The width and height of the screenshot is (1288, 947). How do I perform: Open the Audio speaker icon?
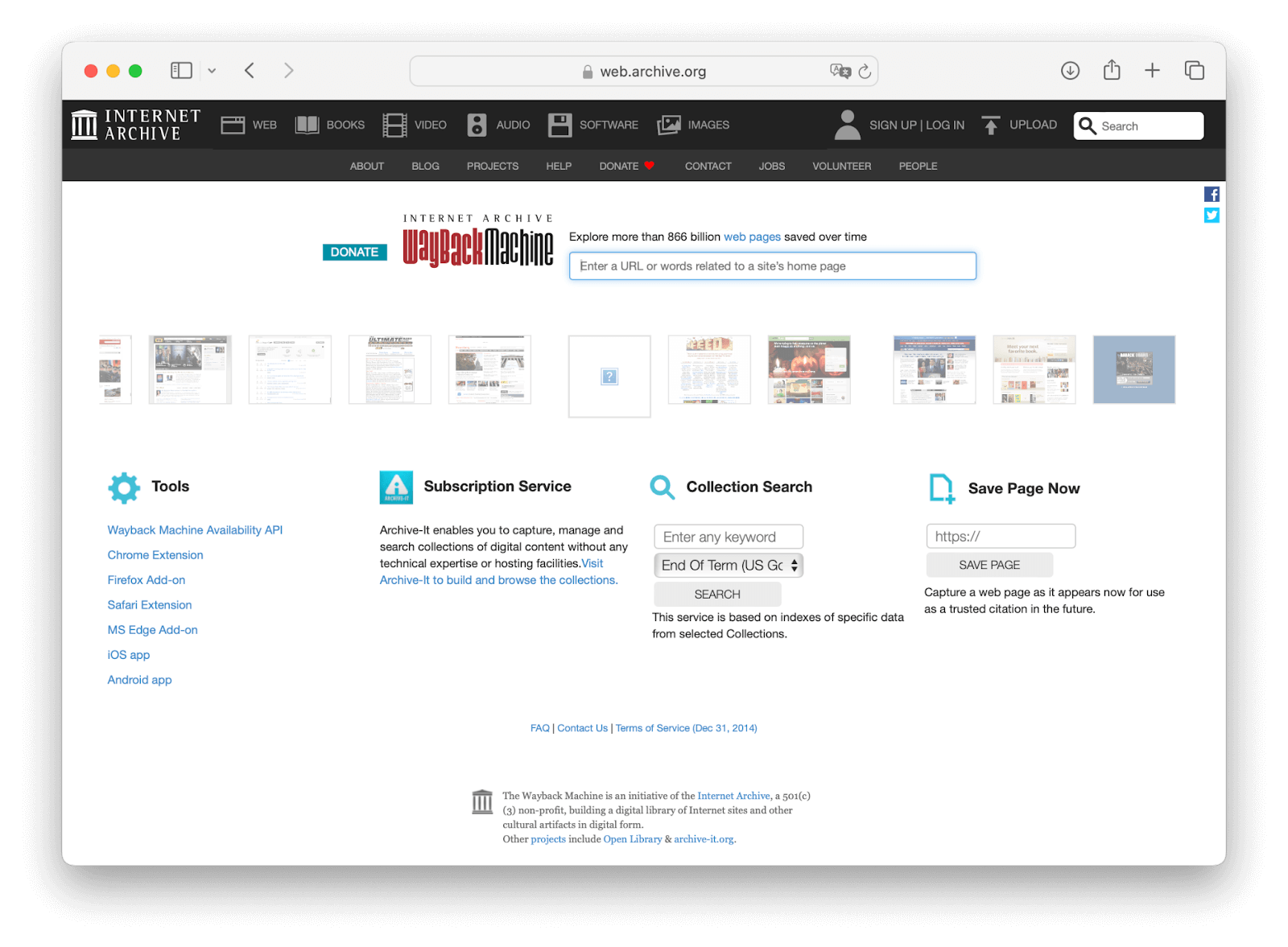pos(477,125)
